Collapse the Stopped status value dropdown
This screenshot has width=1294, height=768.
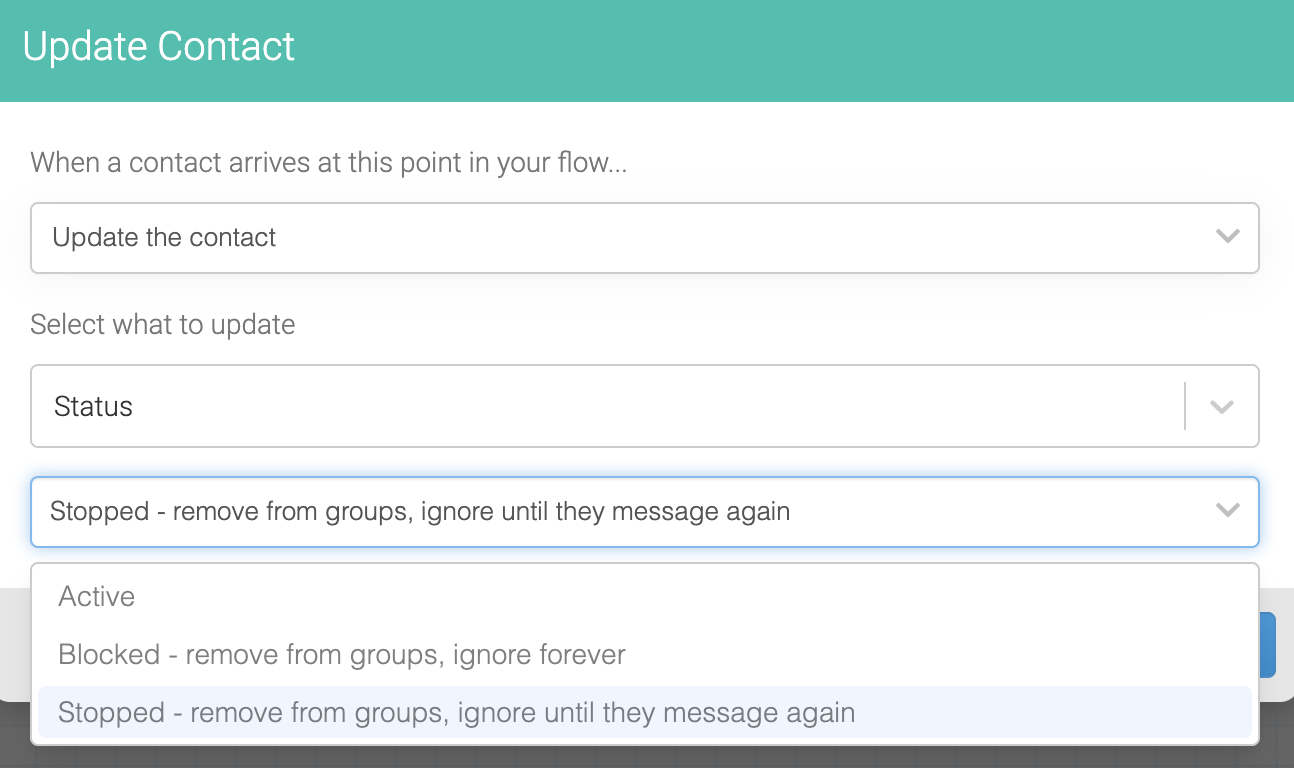pyautogui.click(x=644, y=512)
